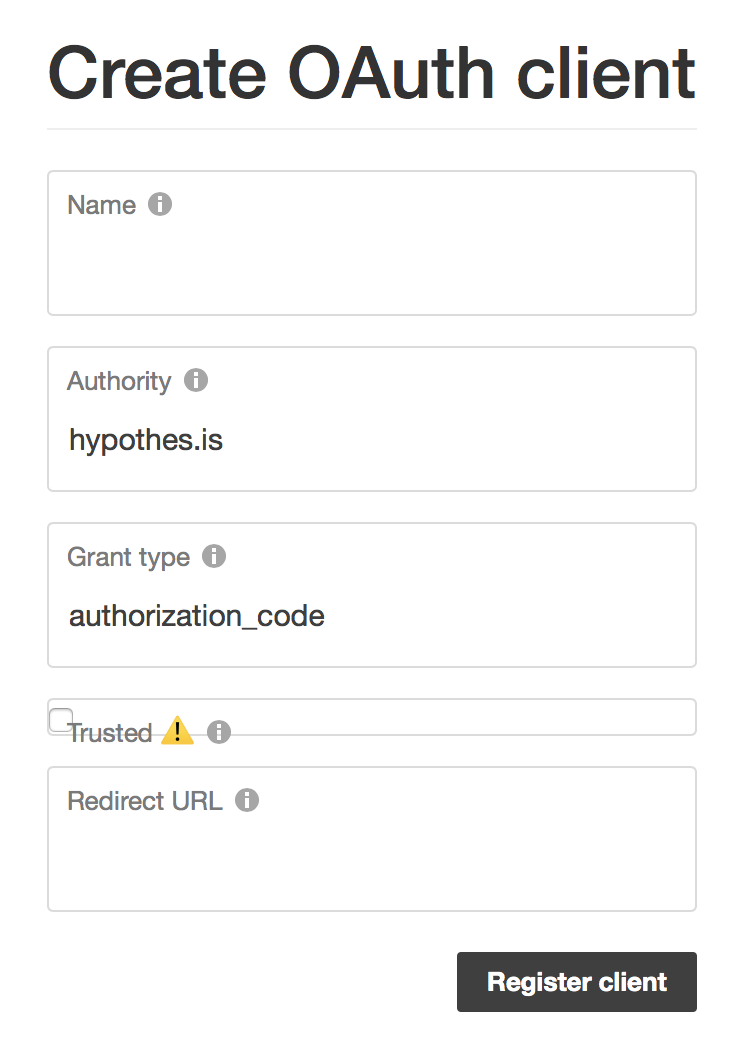Click the Name field label text

pyautogui.click(x=102, y=205)
